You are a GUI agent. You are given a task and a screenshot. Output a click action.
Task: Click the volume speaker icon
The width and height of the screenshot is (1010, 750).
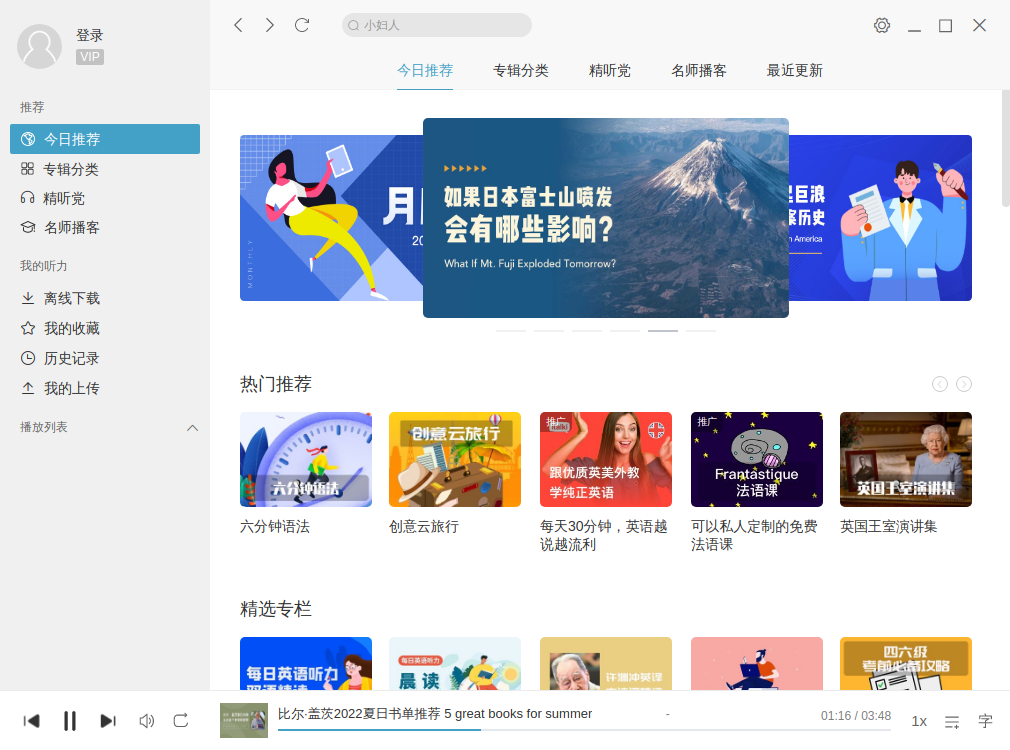click(147, 721)
